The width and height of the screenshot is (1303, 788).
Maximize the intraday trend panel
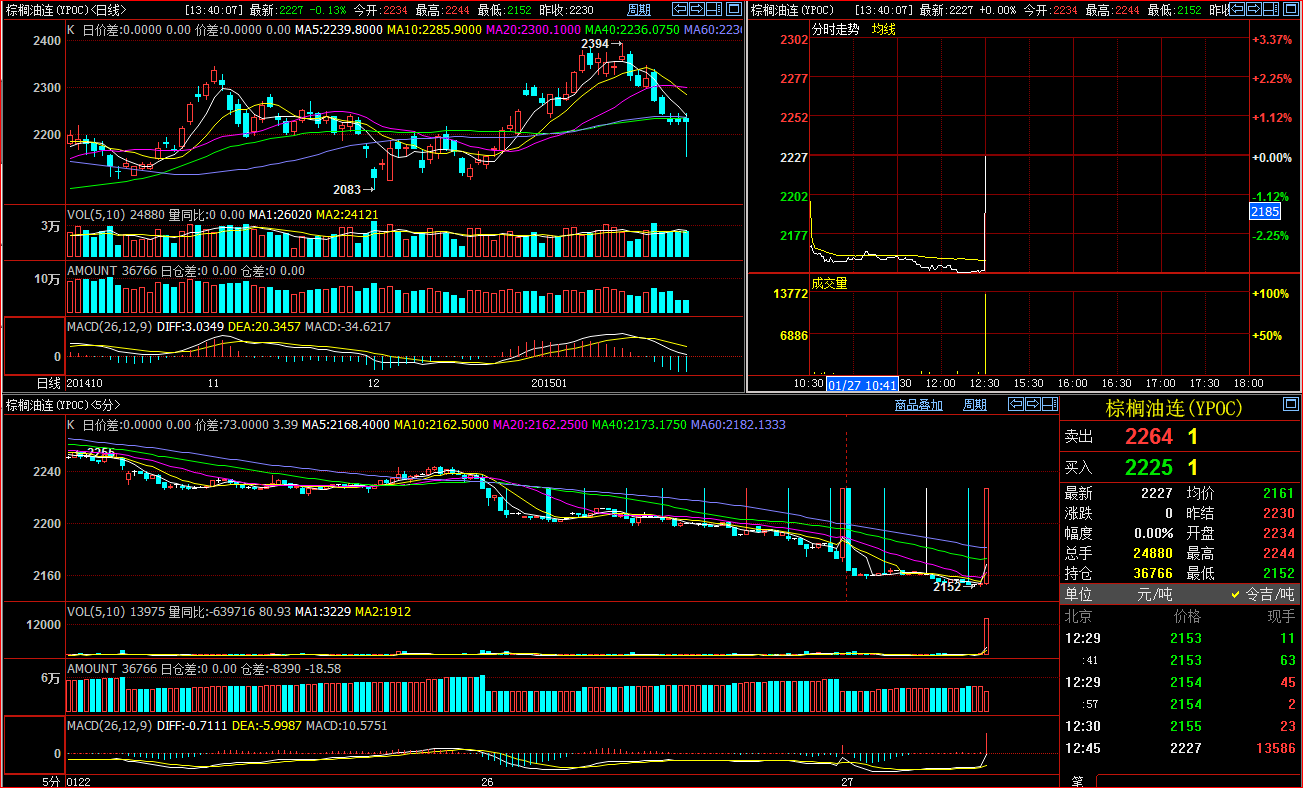coord(1291,10)
